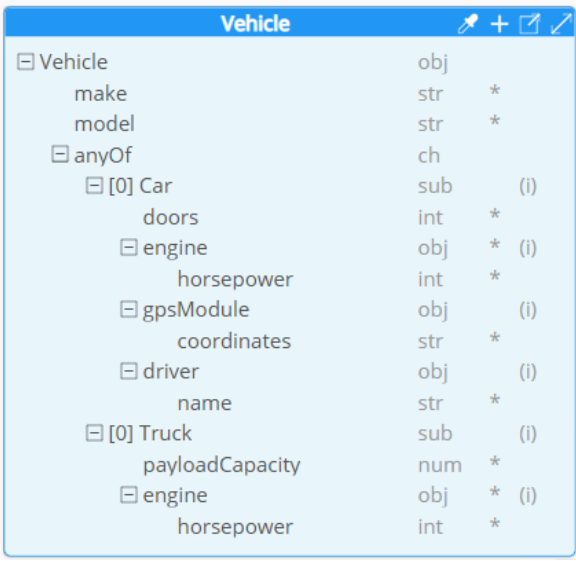Select the model property row
The width and height of the screenshot is (576, 561).
tap(289, 124)
